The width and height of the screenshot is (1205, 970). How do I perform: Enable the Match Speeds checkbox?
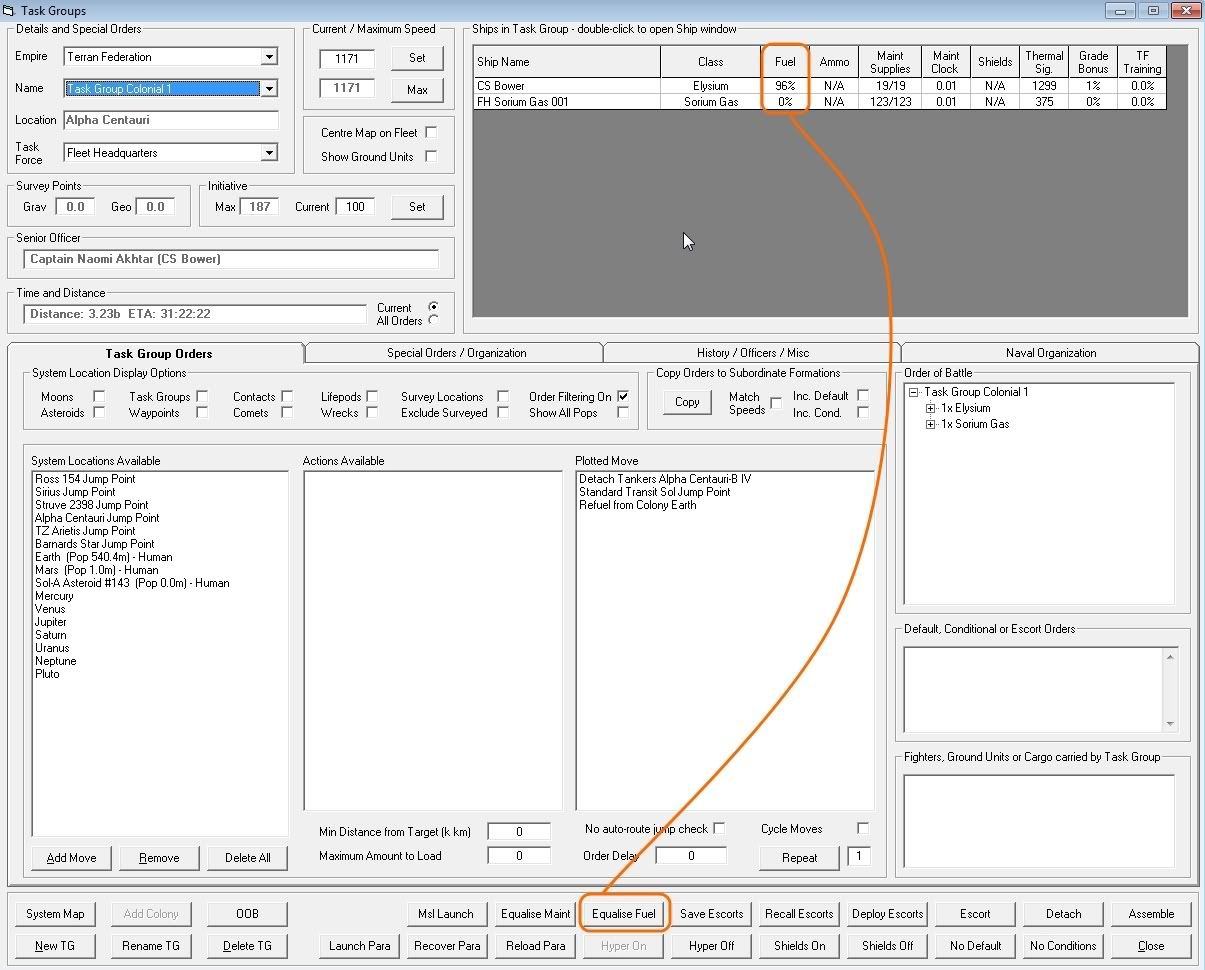(776, 403)
